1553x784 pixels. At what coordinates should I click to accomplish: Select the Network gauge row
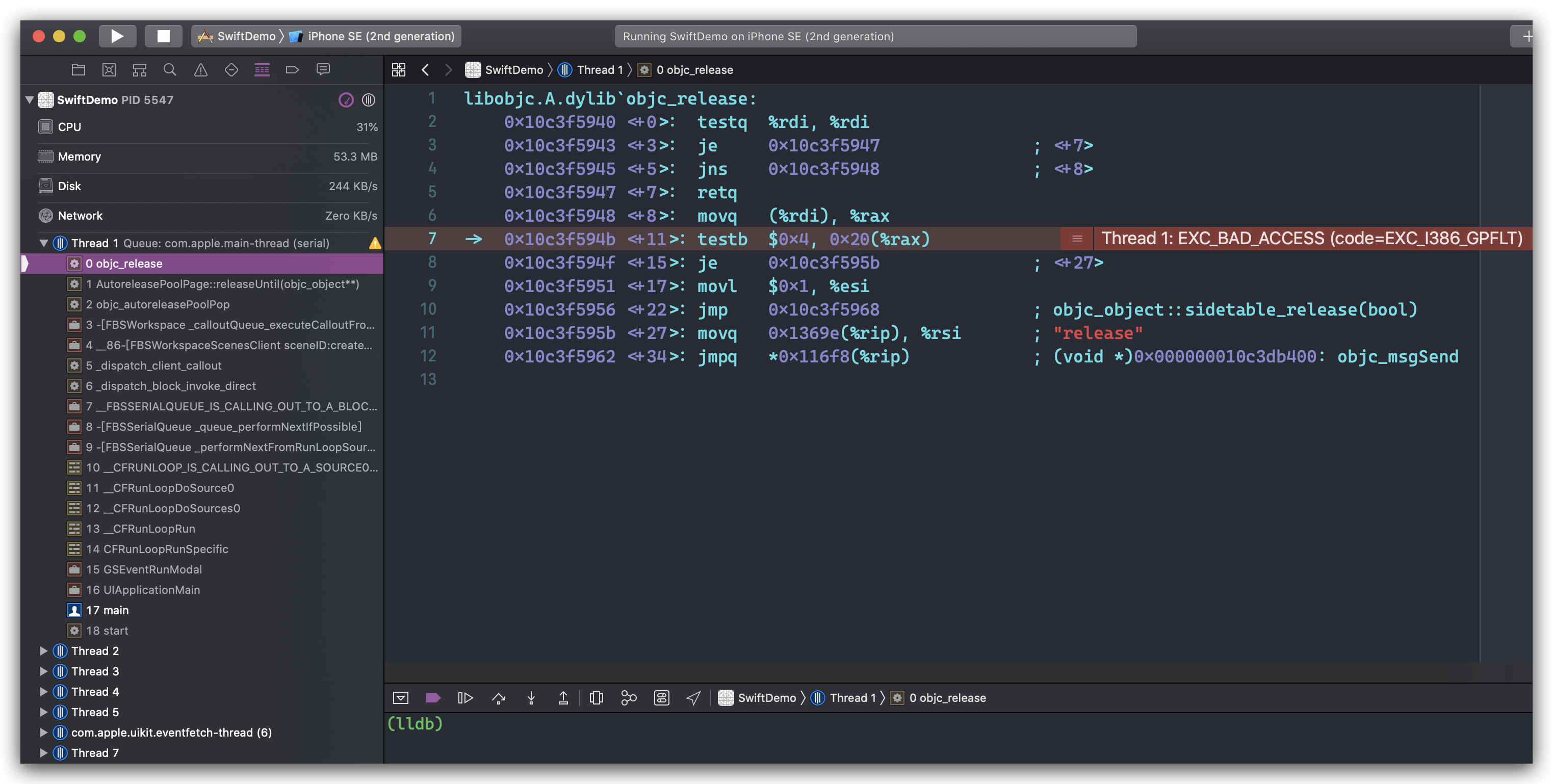click(202, 216)
